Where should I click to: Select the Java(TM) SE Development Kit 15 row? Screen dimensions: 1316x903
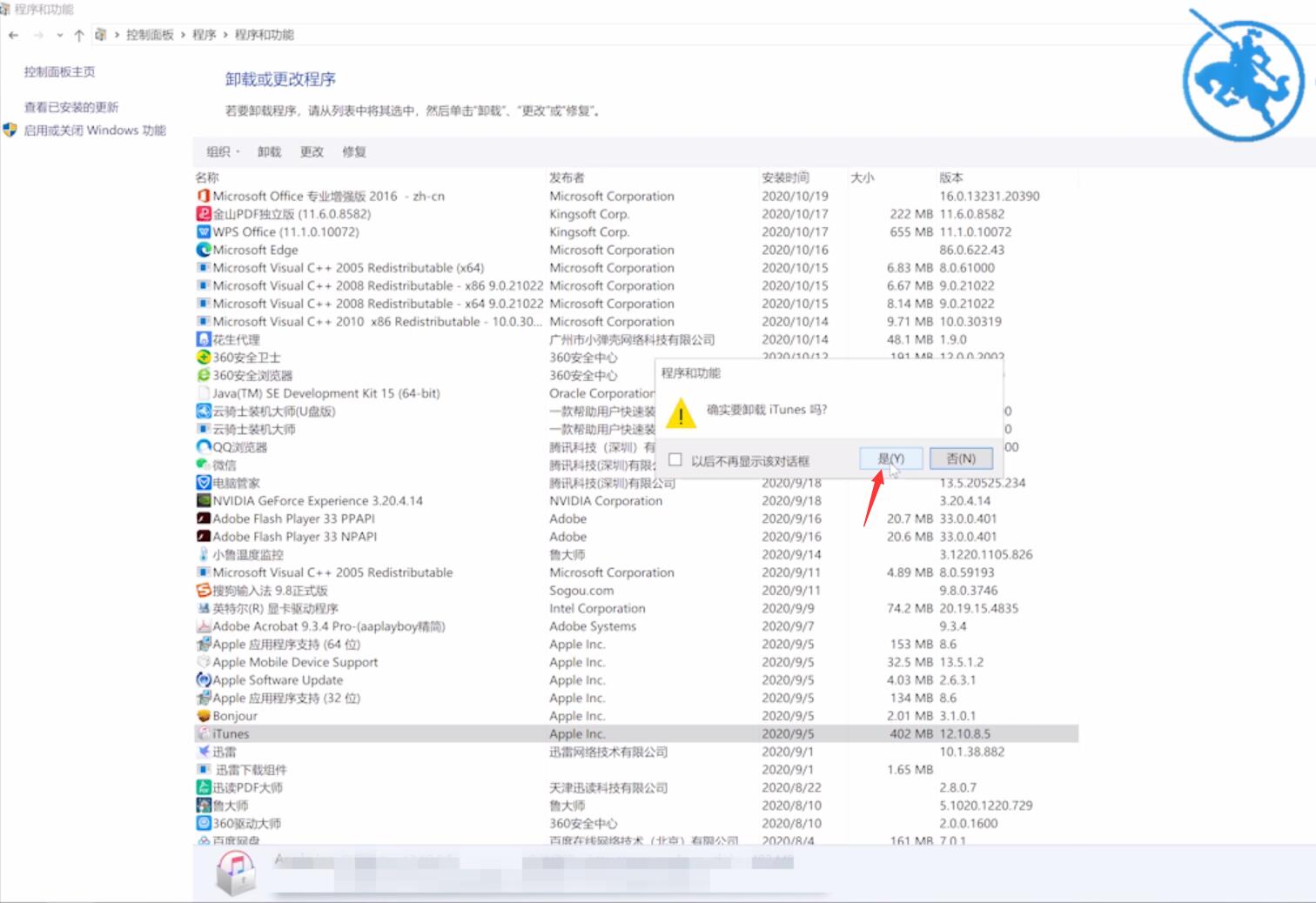click(636, 393)
